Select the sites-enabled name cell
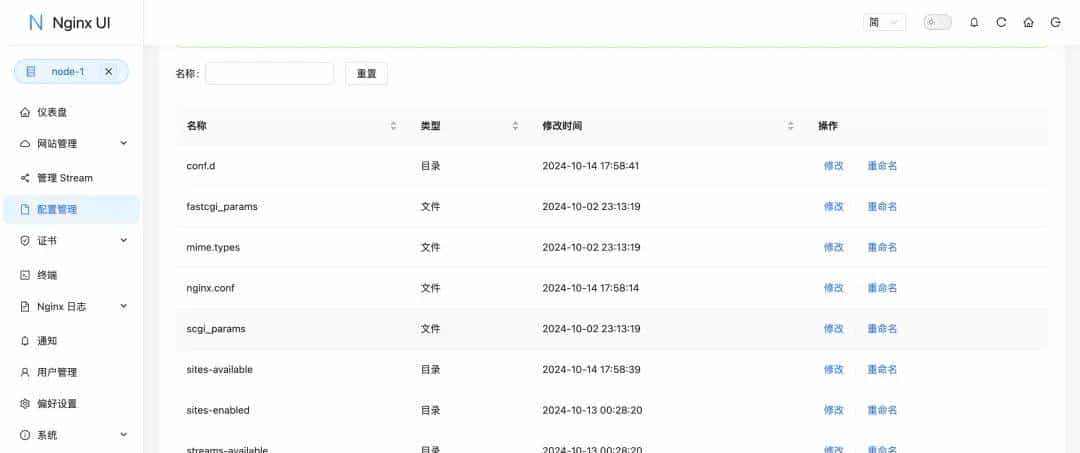Screen dimensions: 1080x453 pos(218,410)
